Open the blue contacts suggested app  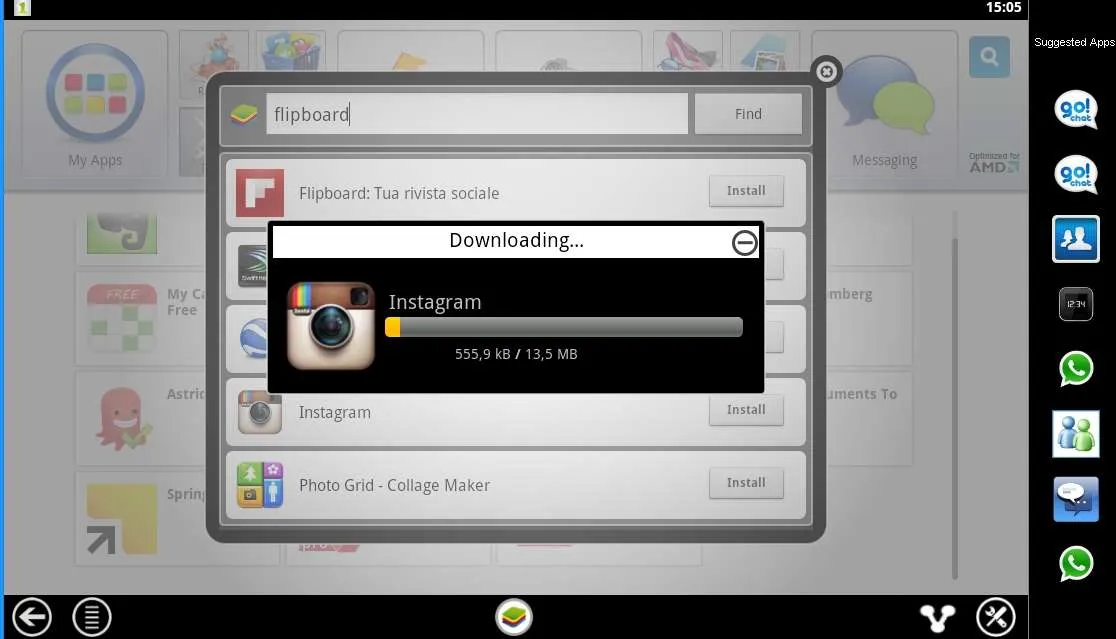point(1075,239)
